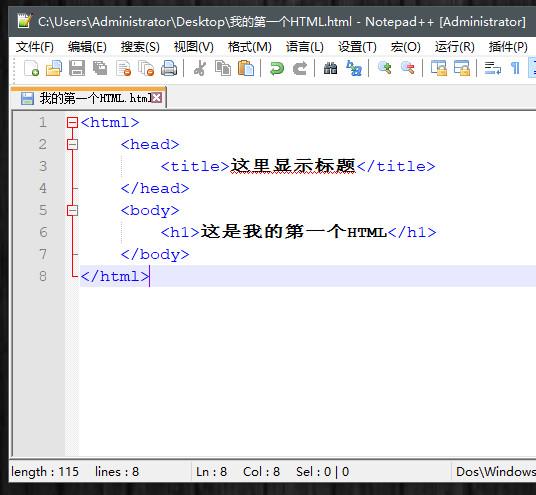
Task: Click the lines : 8 status field
Action: (x=117, y=472)
